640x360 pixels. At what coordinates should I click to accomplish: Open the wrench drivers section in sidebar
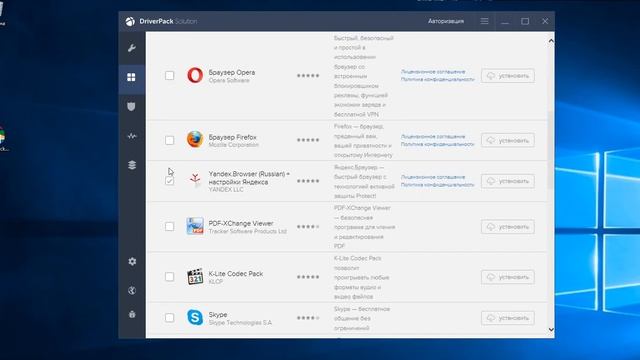(131, 48)
